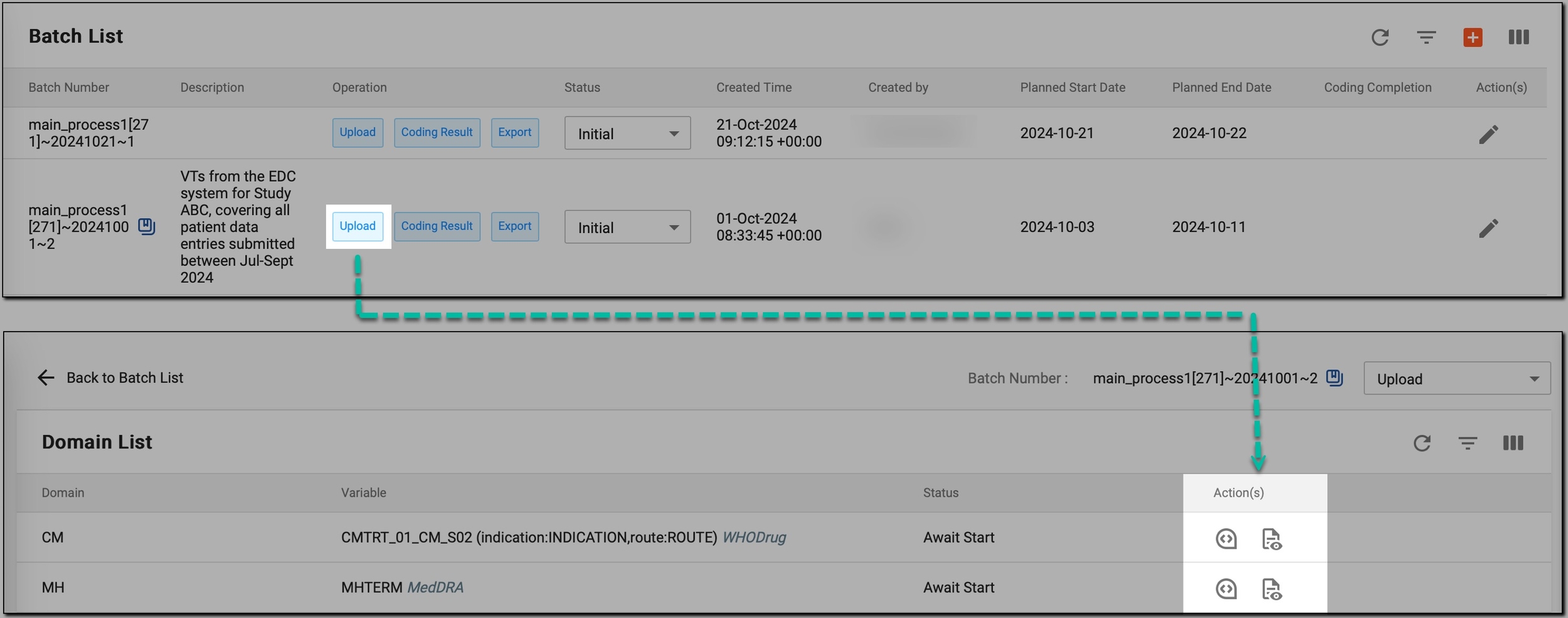Image resolution: width=1568 pixels, height=618 pixels.
Task: Refresh the Batch List
Action: 1380,38
